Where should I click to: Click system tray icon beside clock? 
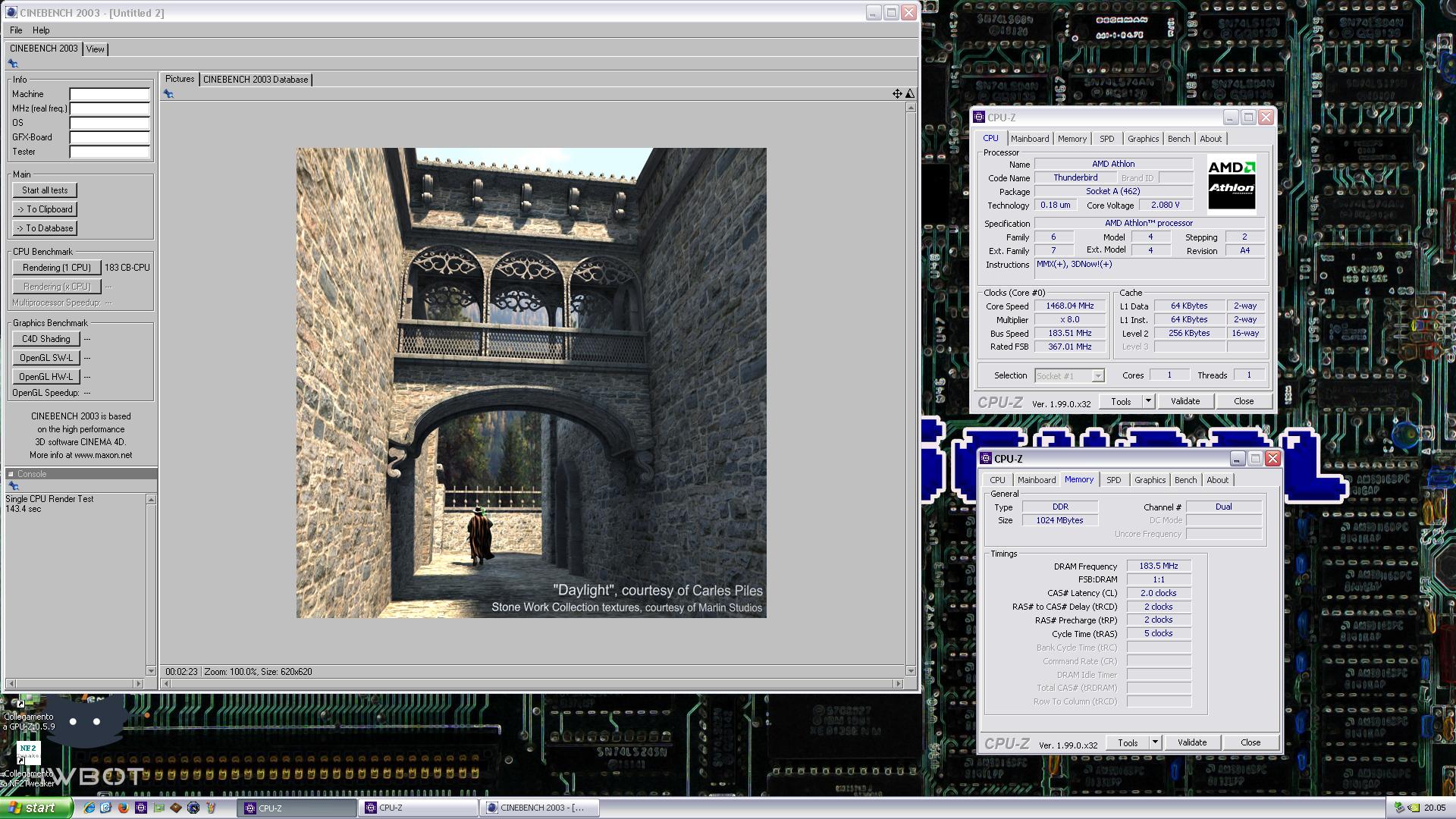point(1414,808)
